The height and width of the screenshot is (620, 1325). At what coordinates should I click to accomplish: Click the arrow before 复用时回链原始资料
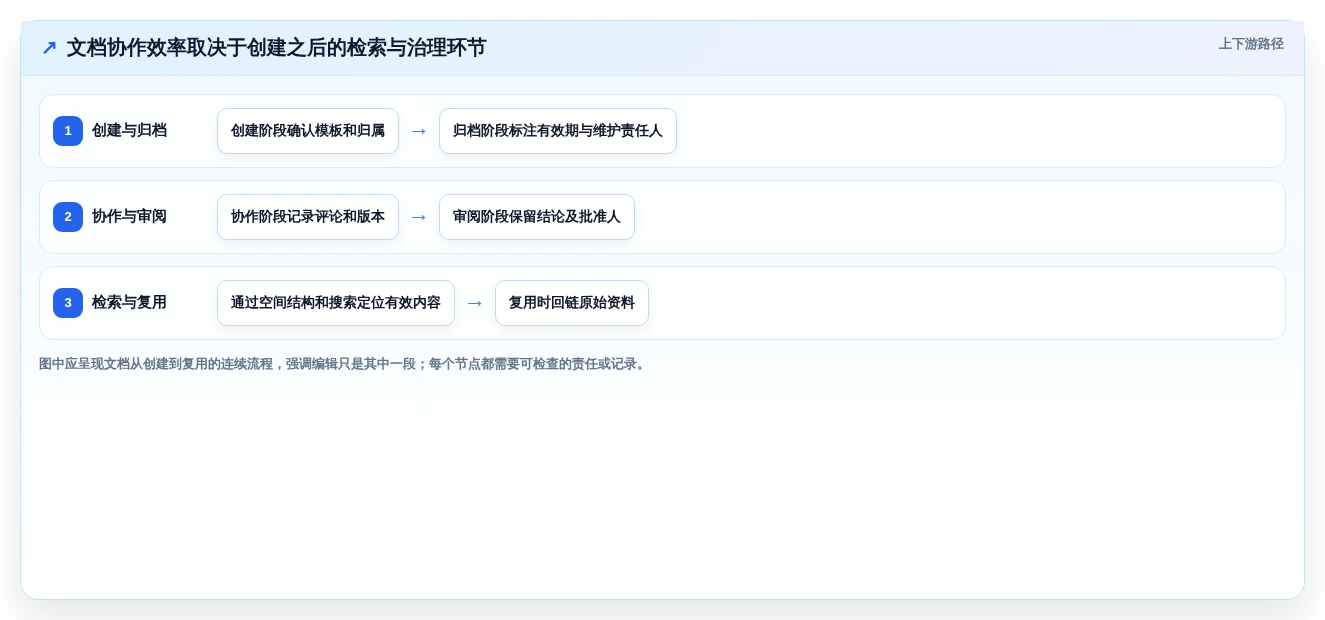475,303
